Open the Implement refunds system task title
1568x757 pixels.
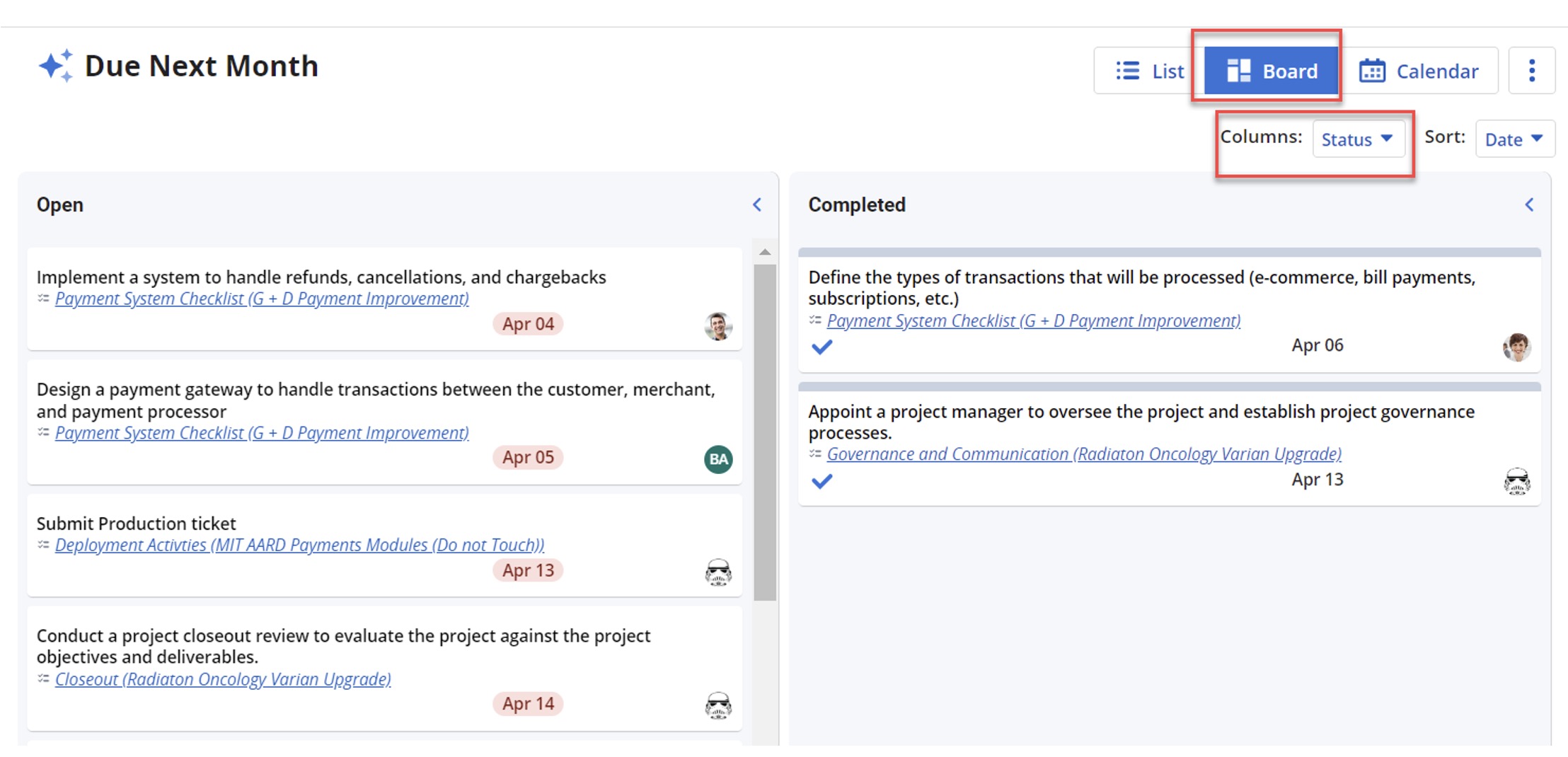pyautogui.click(x=321, y=277)
